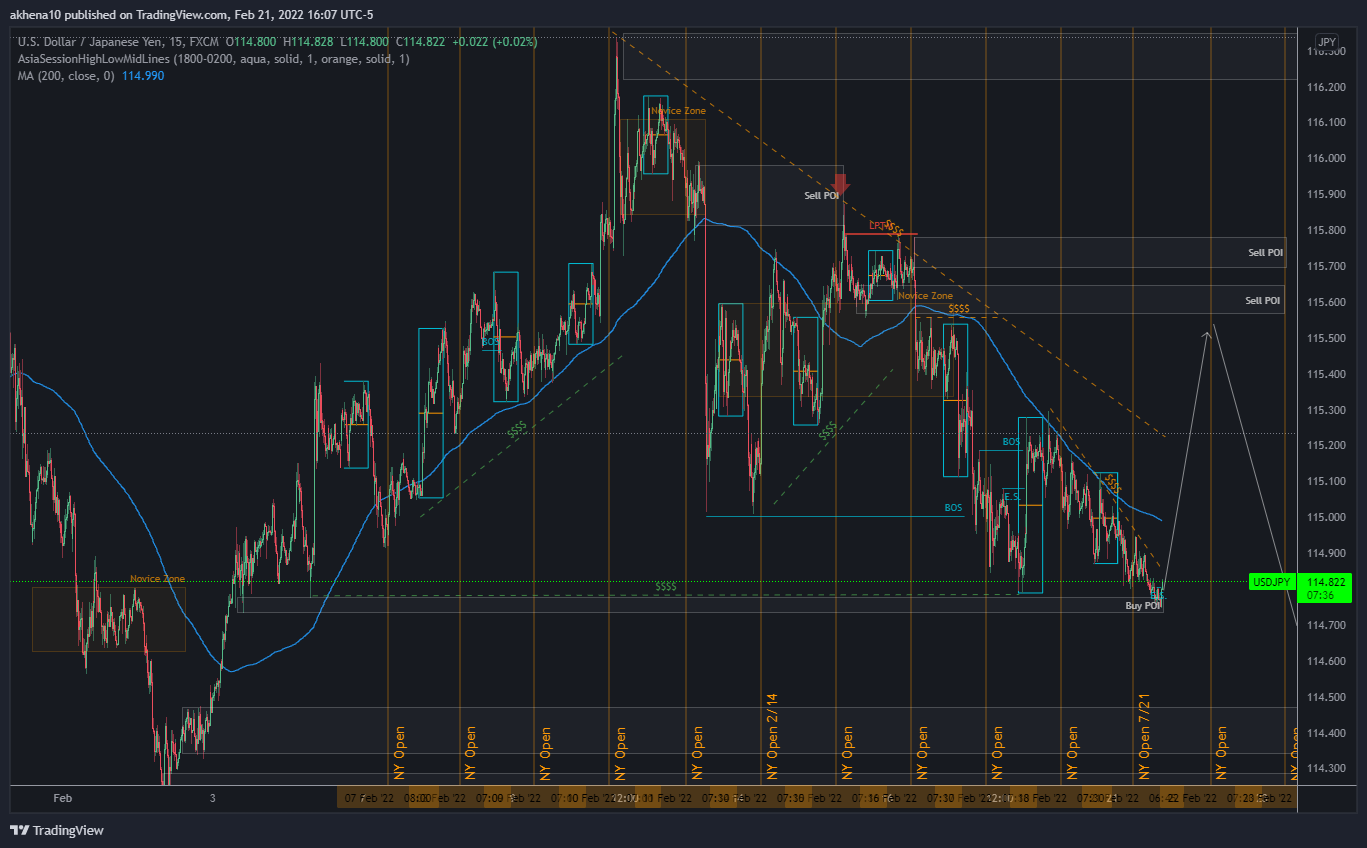Click the 115.200 price axis label
Screen dimensions: 1367x848
1325,446
